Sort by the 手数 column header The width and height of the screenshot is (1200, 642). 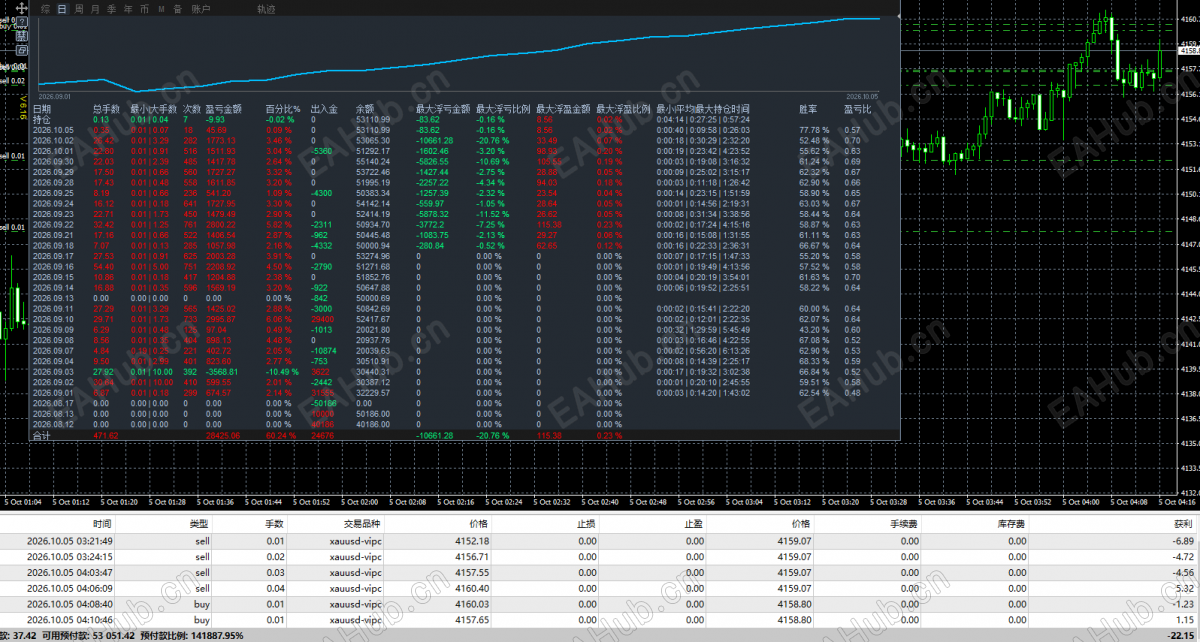(273, 523)
